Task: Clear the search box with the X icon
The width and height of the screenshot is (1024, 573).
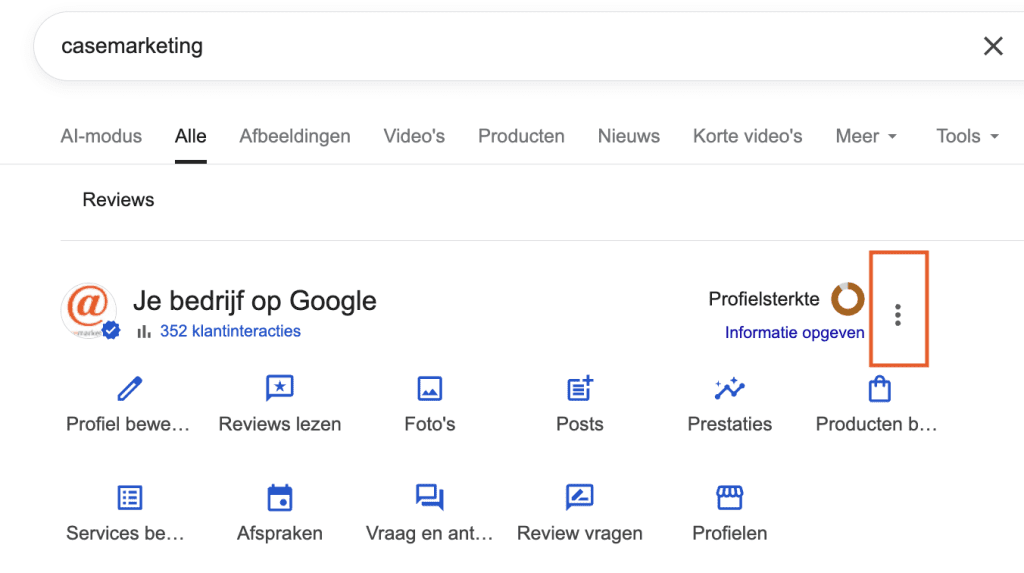Action: [993, 46]
